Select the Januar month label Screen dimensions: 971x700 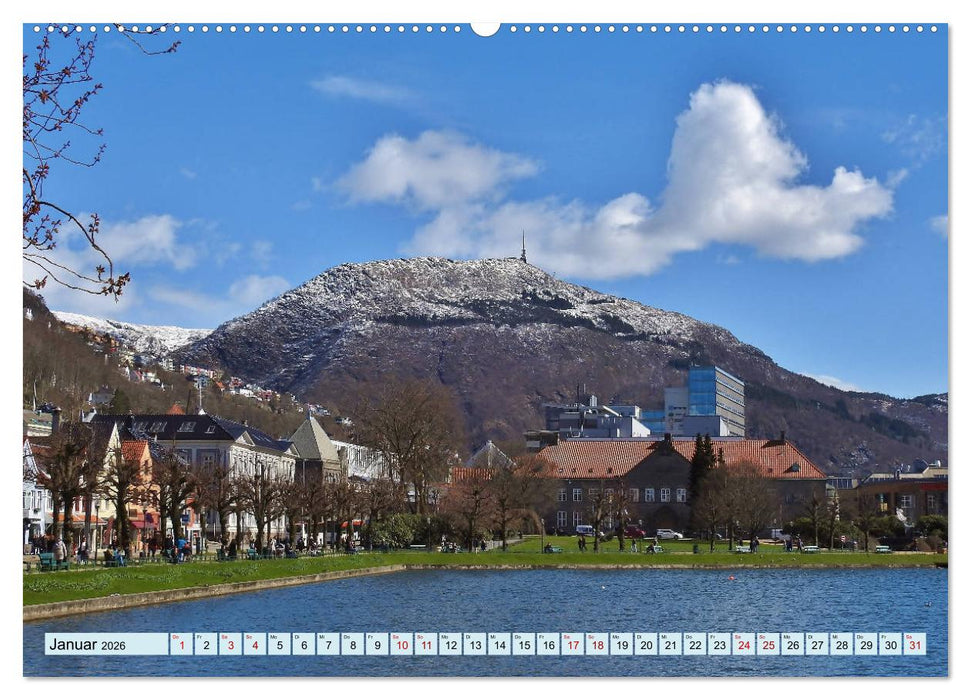click(x=75, y=645)
